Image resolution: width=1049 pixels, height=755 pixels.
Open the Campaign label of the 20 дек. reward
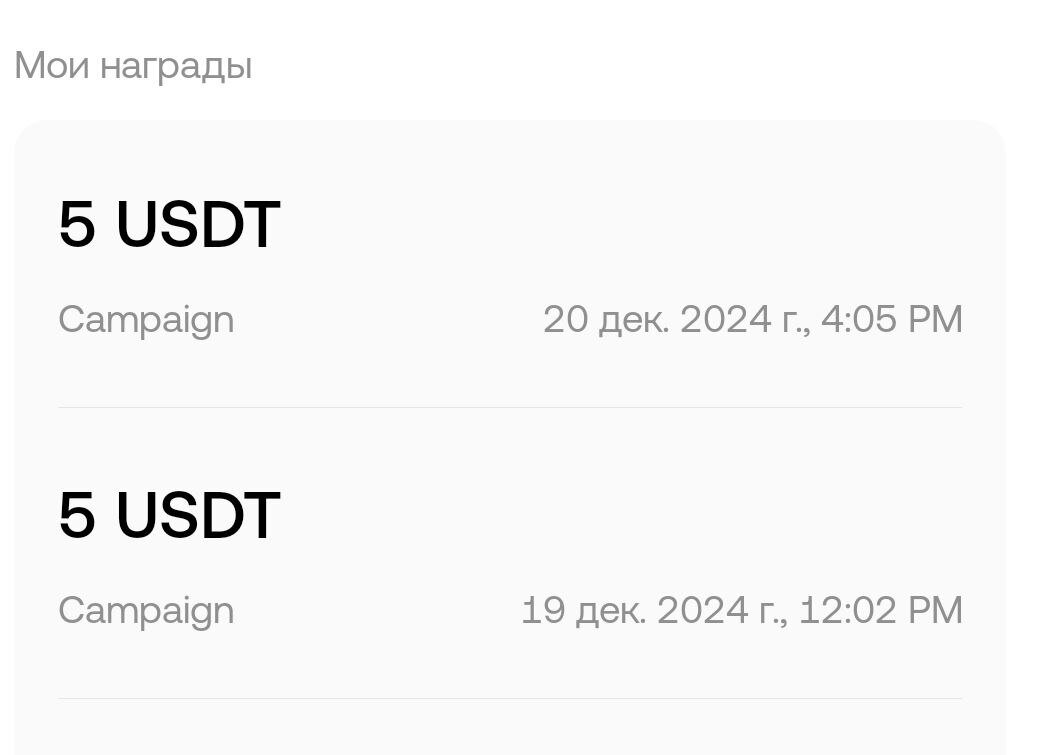click(146, 321)
